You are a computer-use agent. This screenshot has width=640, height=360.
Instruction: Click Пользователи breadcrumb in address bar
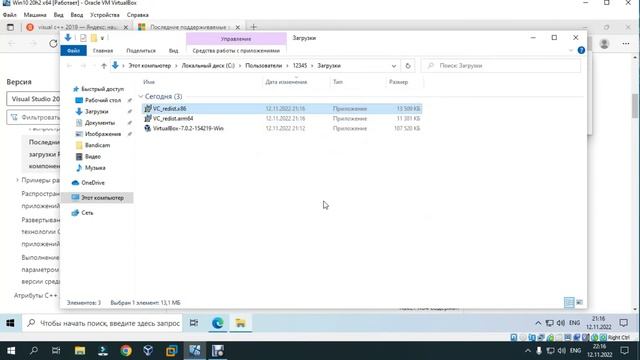263,66
